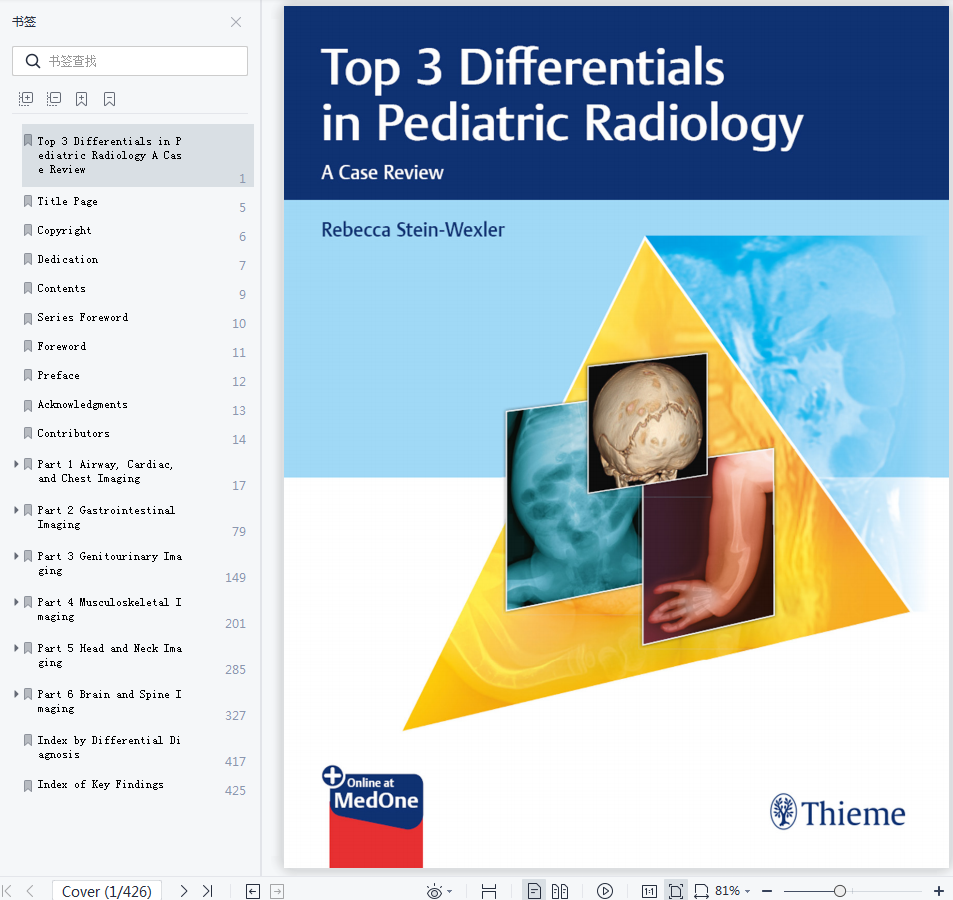
Task: Open eye protection mode dropdown arrow
Action: [450, 891]
